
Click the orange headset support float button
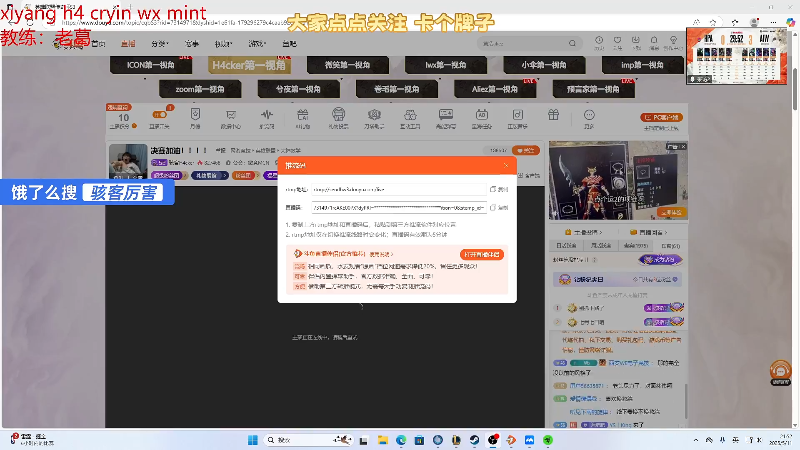[x=780, y=372]
